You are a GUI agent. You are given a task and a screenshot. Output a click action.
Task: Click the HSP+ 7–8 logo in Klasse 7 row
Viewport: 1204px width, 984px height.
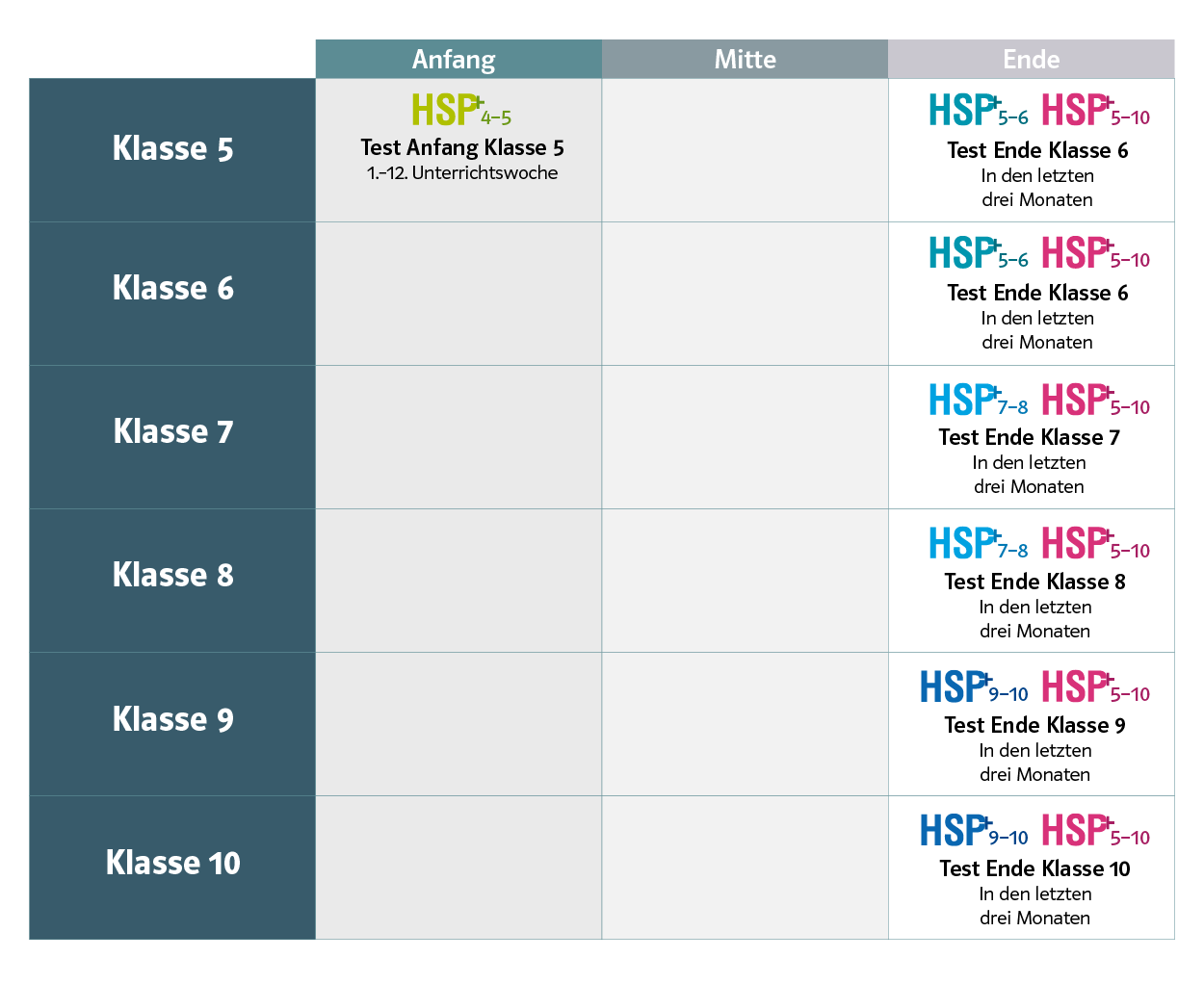pyautogui.click(x=979, y=400)
